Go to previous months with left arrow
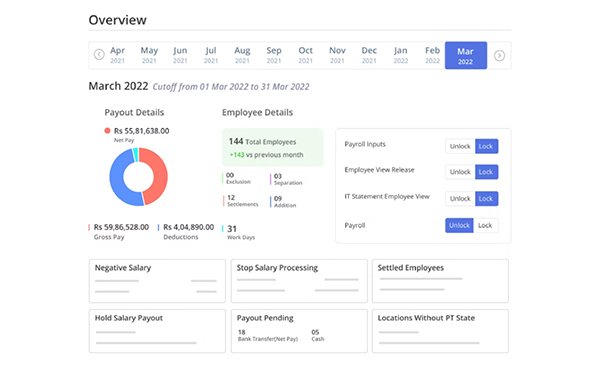 tap(99, 55)
